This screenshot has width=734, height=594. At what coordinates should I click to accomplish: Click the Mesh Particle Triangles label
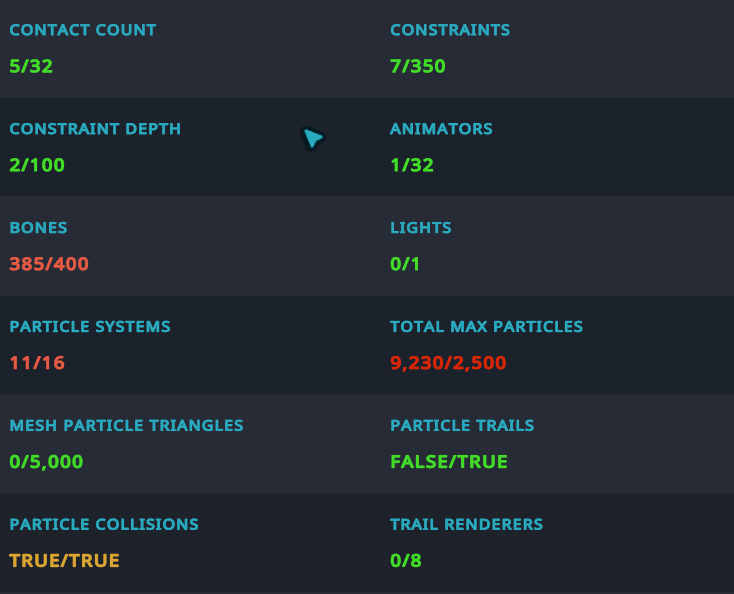tap(126, 426)
